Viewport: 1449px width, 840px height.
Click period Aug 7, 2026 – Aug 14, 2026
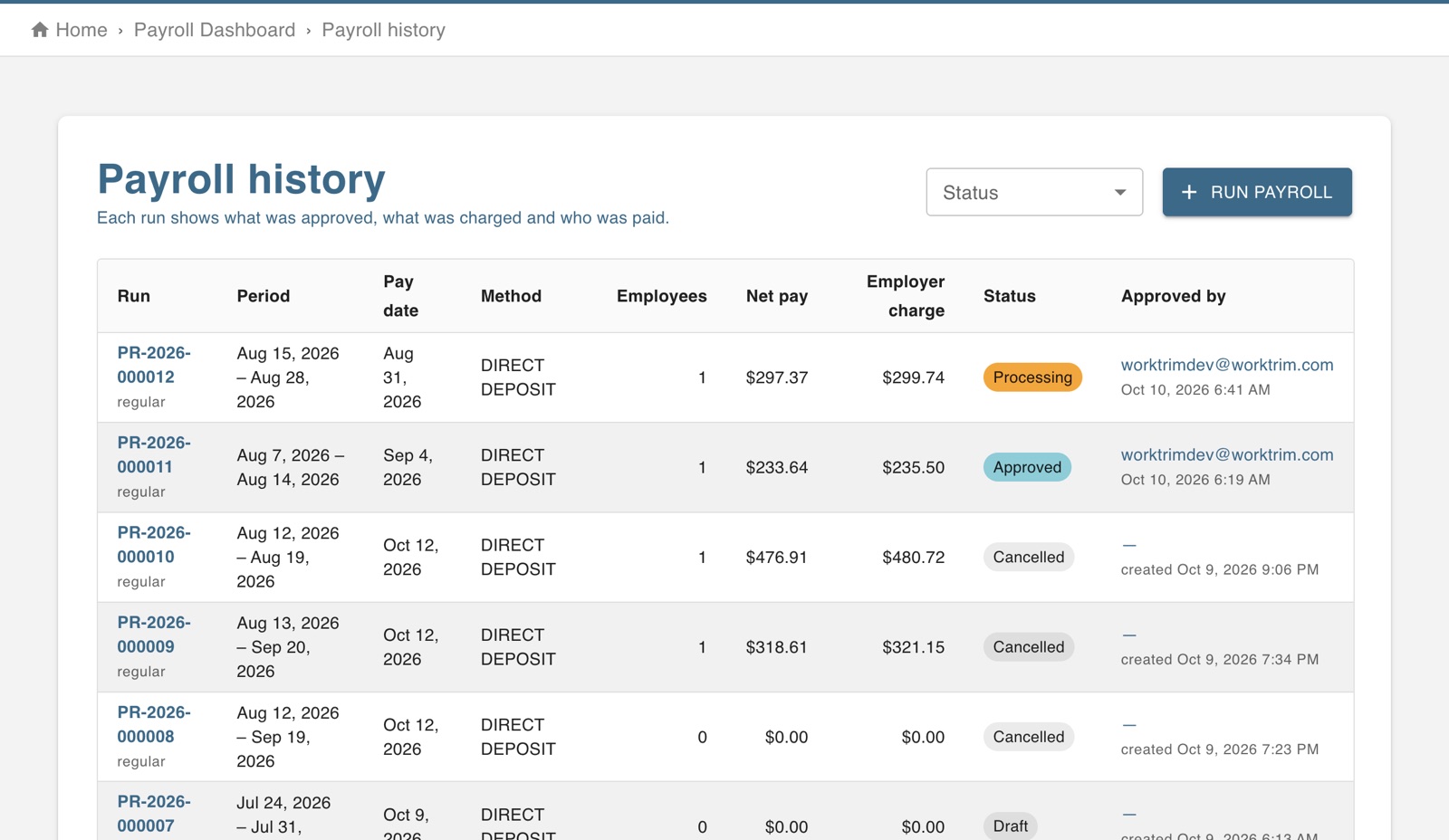291,467
